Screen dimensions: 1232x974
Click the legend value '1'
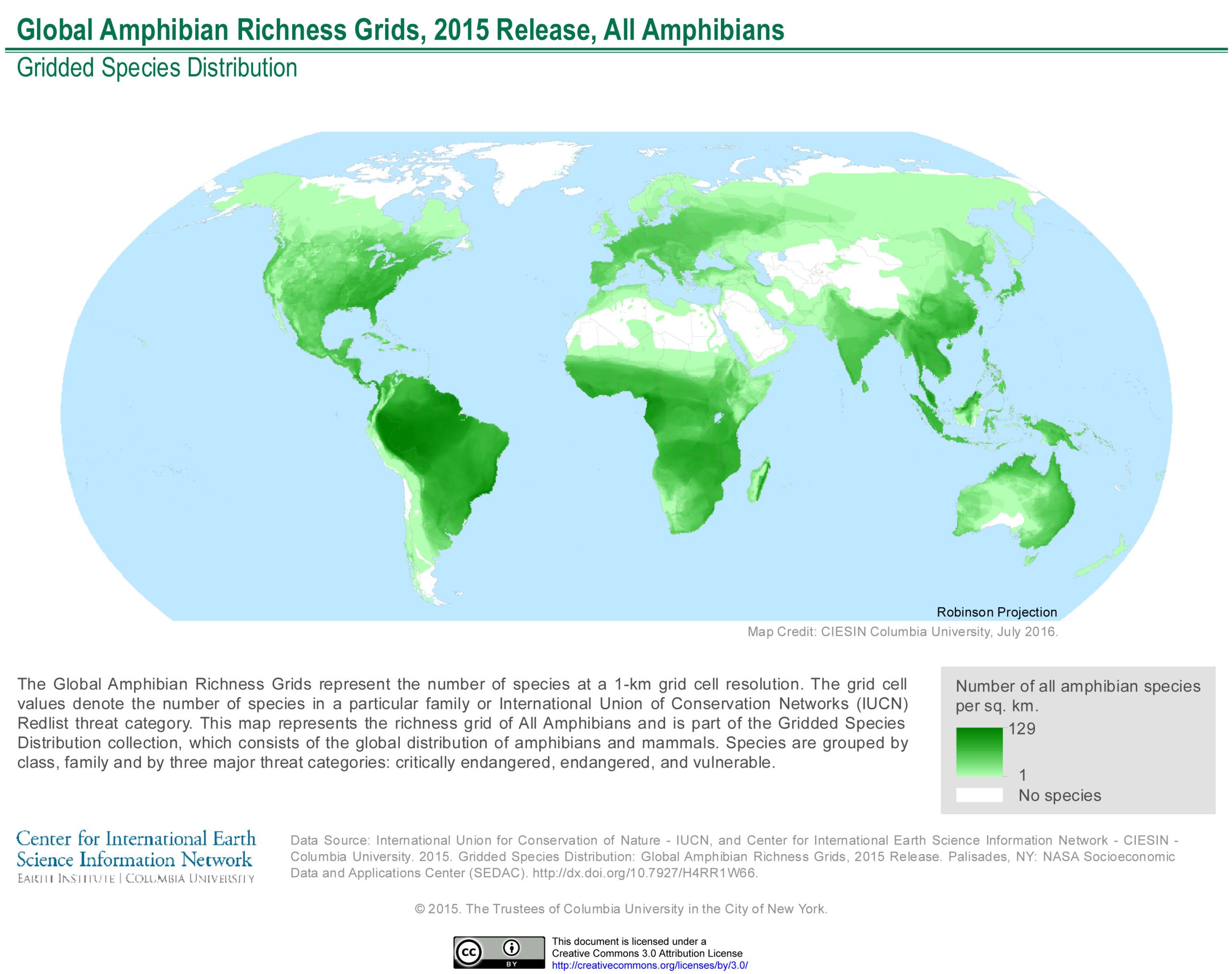coord(1023,775)
